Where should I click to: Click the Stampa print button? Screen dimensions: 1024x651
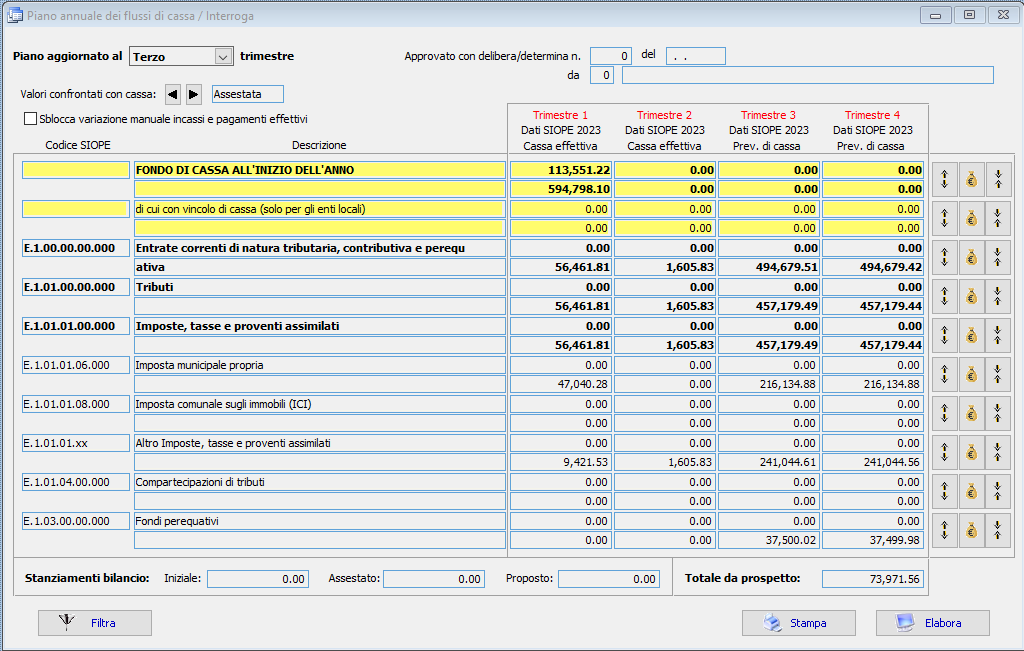coord(798,623)
